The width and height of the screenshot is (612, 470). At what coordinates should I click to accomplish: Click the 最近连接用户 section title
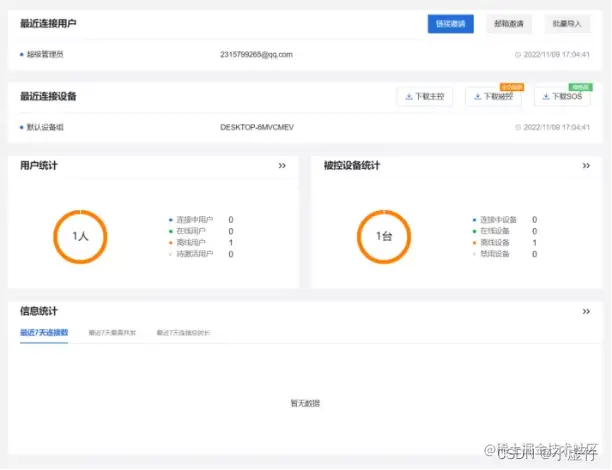[48, 24]
